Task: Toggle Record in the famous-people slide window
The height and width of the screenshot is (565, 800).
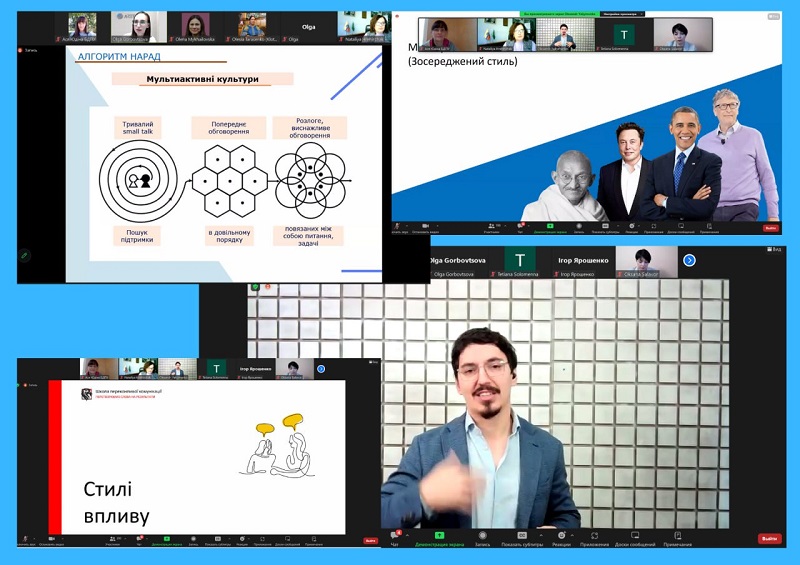Action: pos(579,228)
